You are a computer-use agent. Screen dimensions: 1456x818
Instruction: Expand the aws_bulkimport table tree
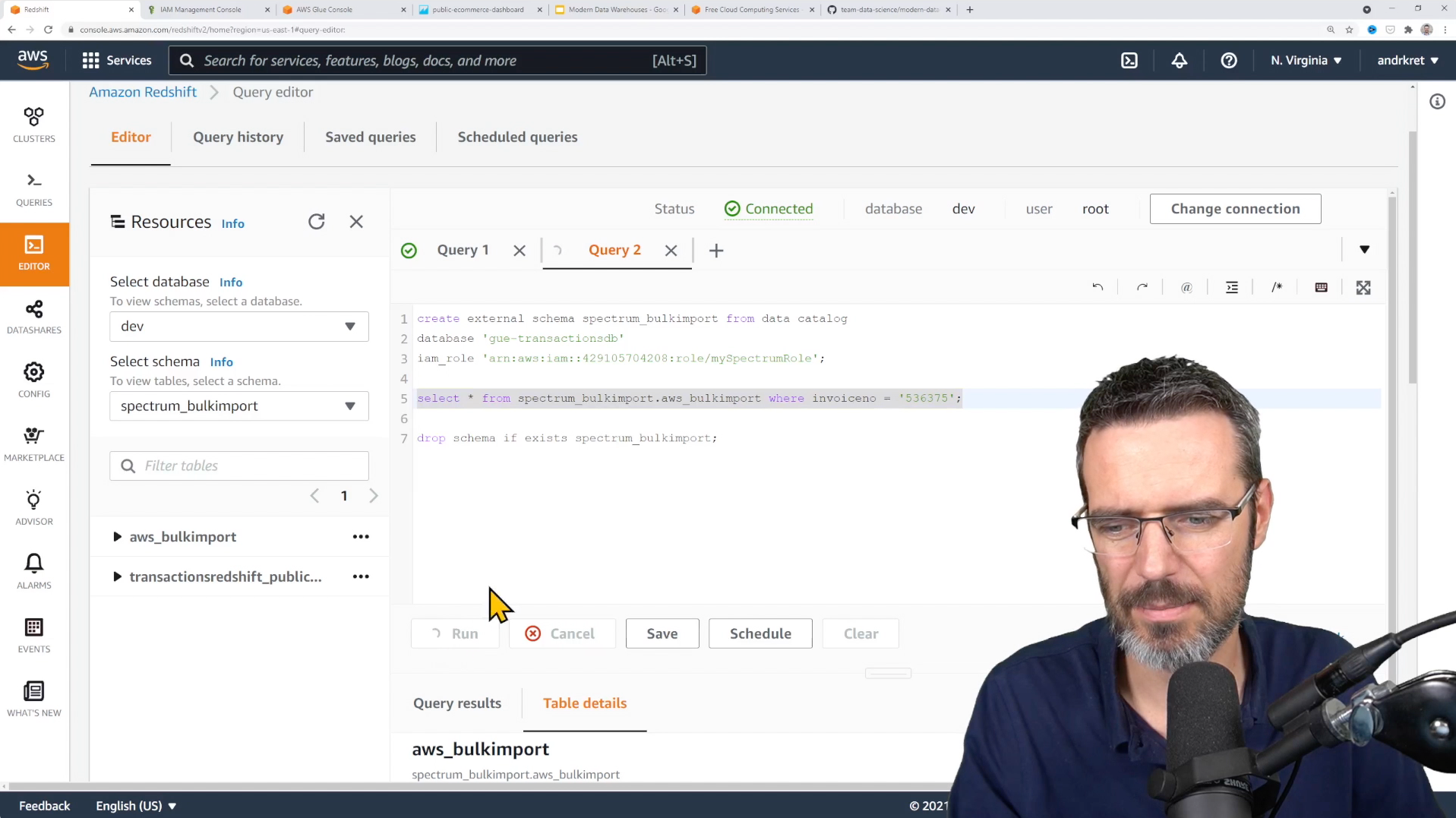[117, 537]
